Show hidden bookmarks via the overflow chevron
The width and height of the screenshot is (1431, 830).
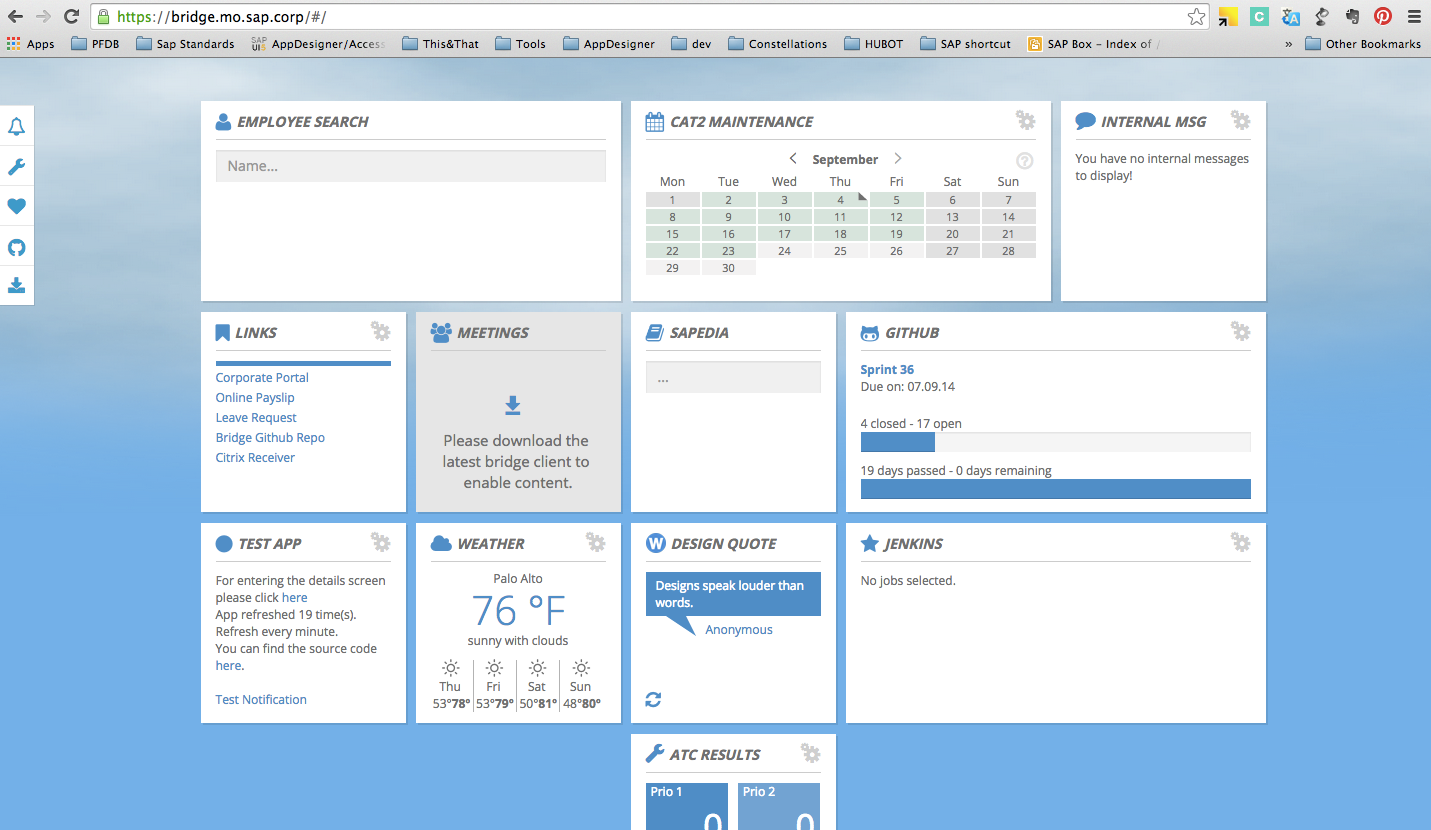[x=1288, y=44]
